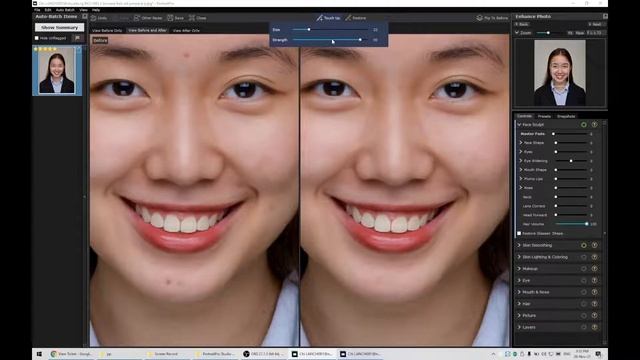Click the Picture section reset icon
Image resolution: width=640 pixels, height=360 pixels.
594,316
